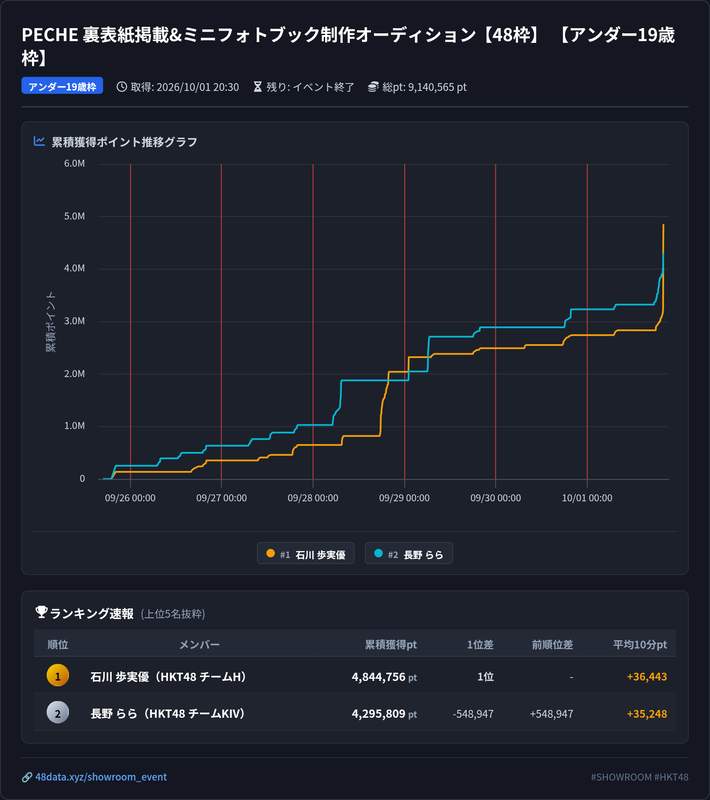
Task: Click the 1位差 column header
Action: point(480,644)
